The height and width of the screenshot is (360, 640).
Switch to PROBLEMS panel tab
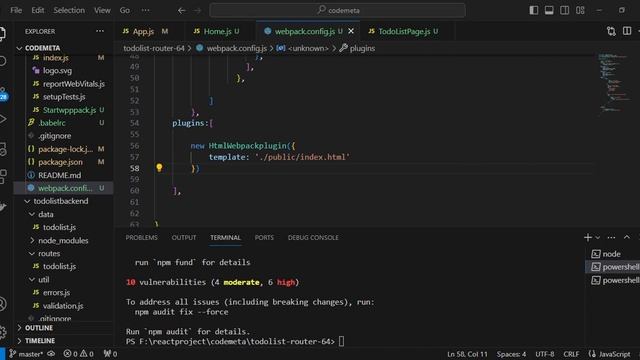pyautogui.click(x=141, y=238)
